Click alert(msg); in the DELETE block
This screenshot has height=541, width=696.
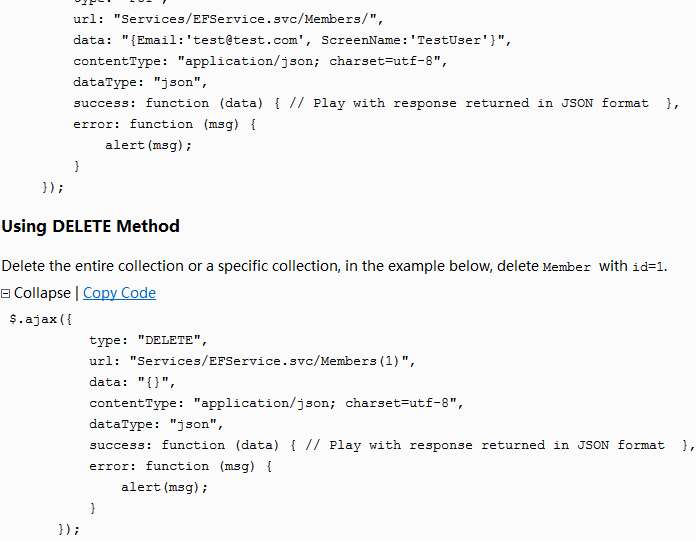tap(164, 487)
